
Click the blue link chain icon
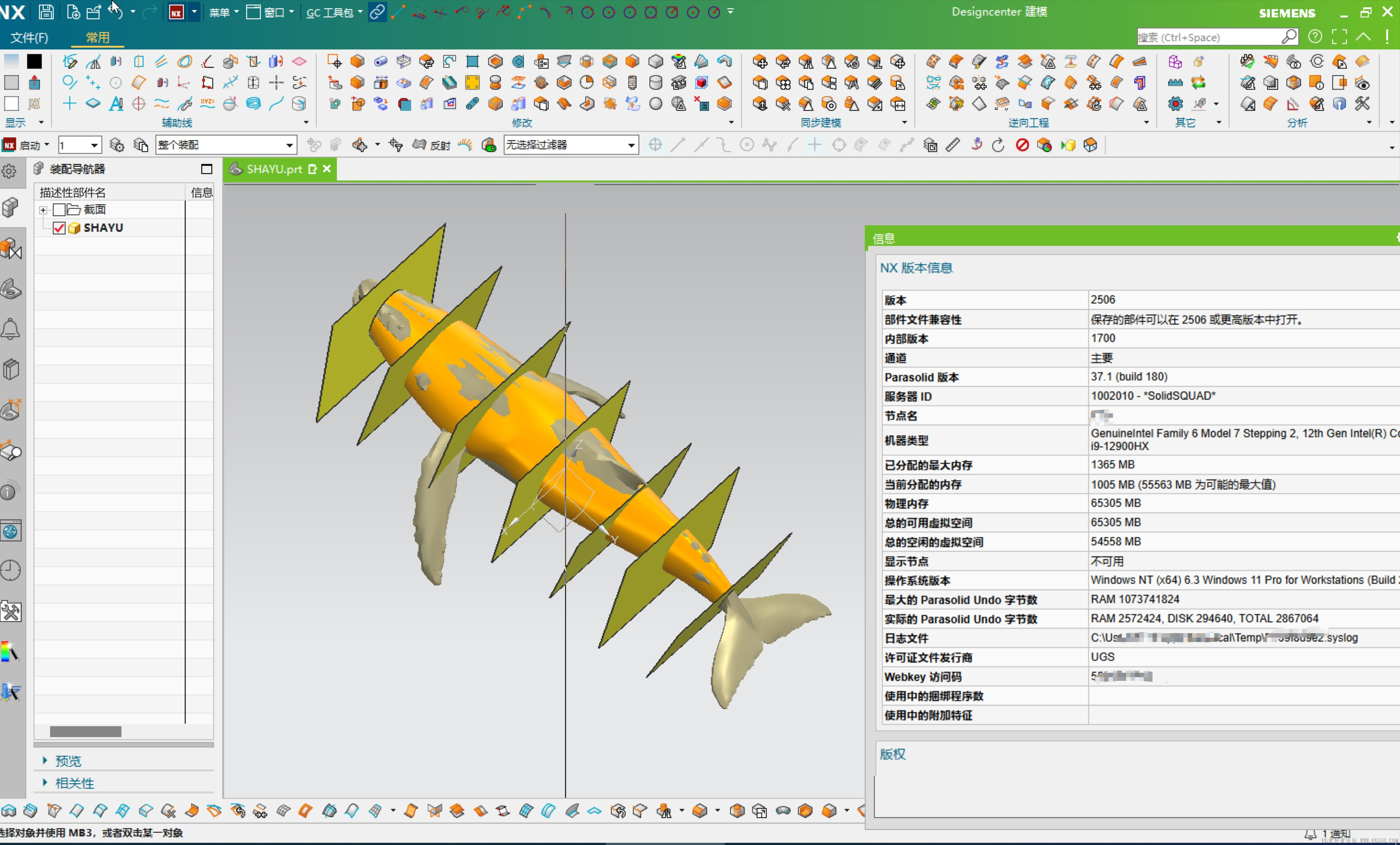377,12
